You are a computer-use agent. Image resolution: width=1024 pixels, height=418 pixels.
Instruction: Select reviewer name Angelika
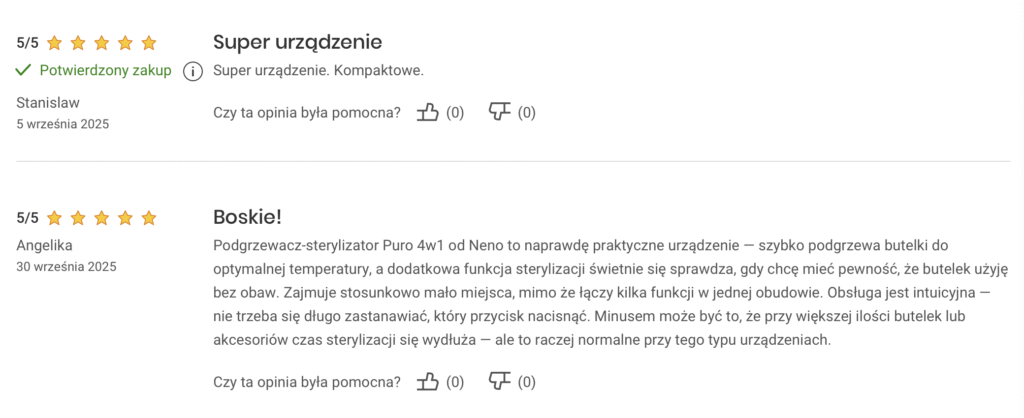click(46, 244)
